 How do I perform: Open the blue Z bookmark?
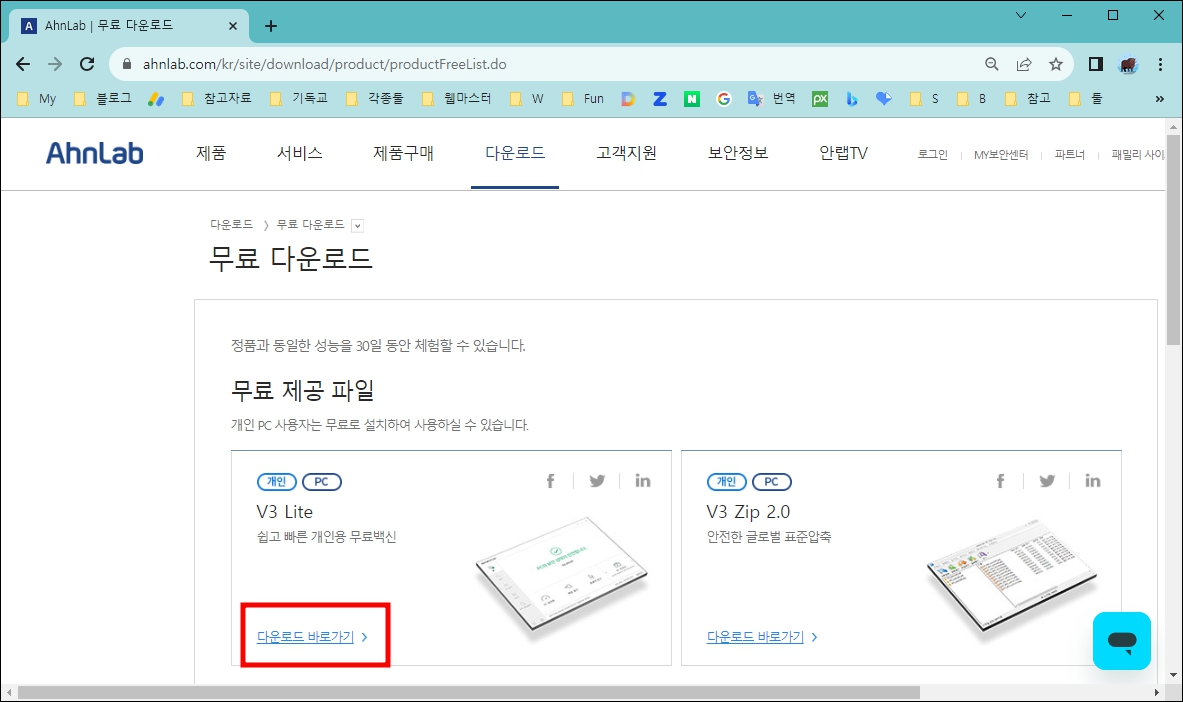coord(660,99)
